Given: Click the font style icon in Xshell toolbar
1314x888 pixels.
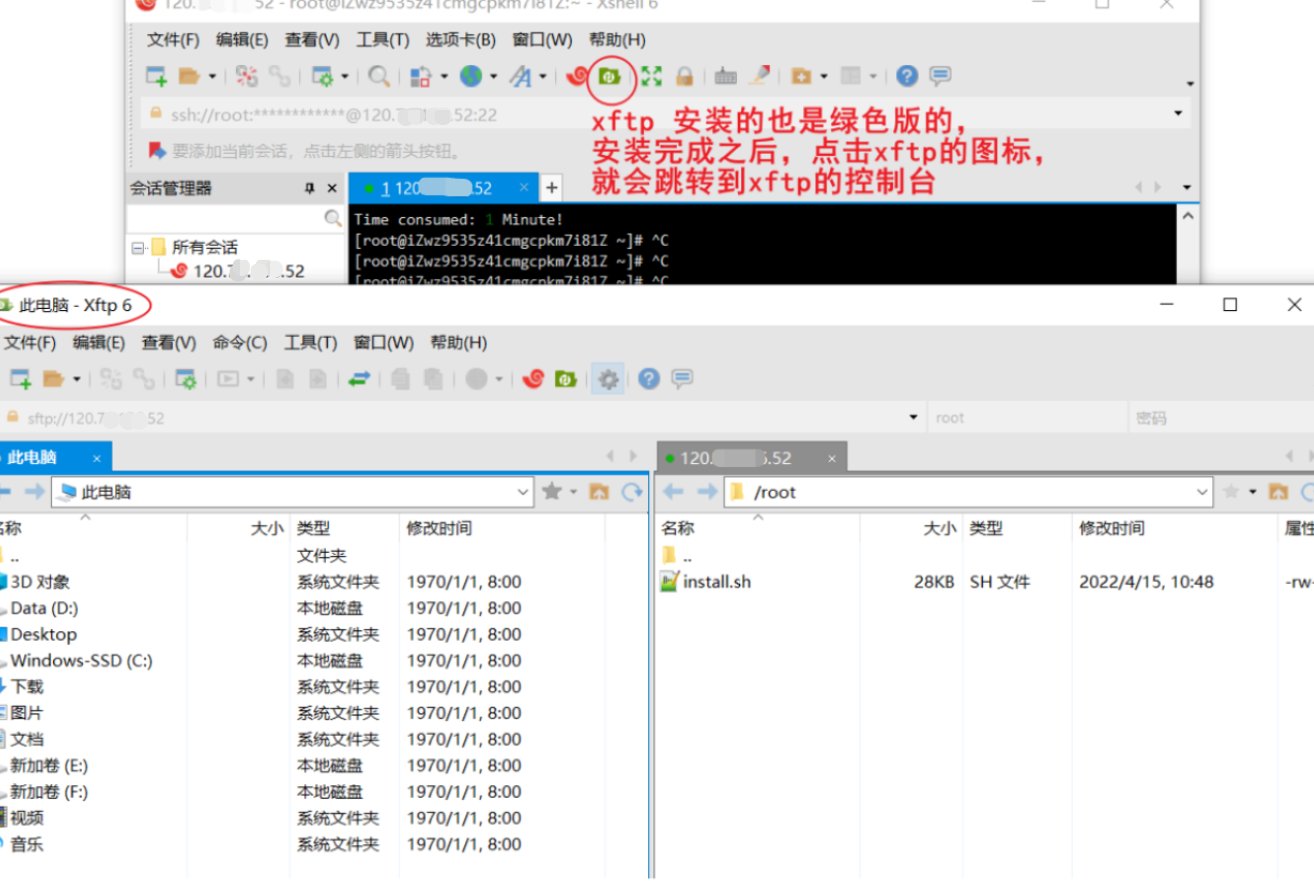Looking at the screenshot, I should point(521,76).
